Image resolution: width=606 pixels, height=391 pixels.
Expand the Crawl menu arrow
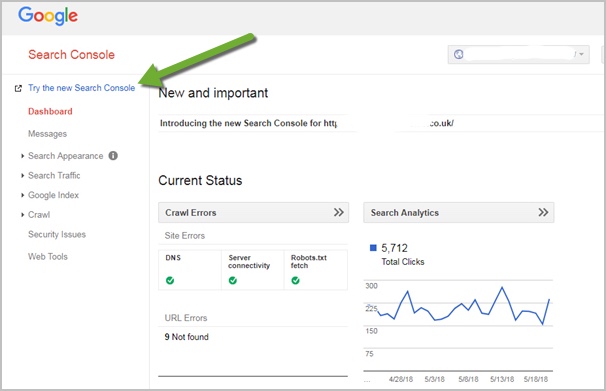[22, 215]
